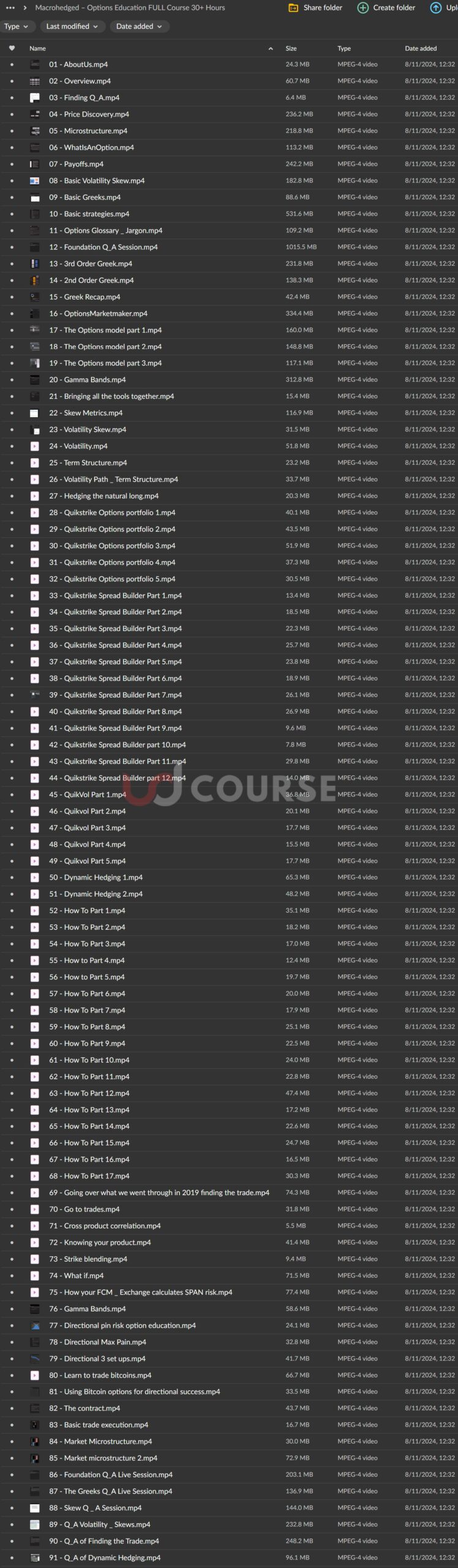Sort by the Date added column header
Image resolution: width=458 pixels, height=1568 pixels.
(x=421, y=48)
